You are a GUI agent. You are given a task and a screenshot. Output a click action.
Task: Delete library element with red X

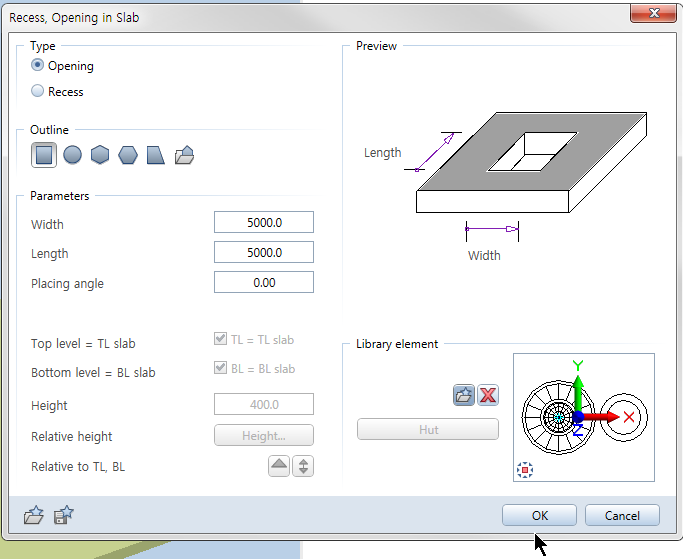[487, 395]
